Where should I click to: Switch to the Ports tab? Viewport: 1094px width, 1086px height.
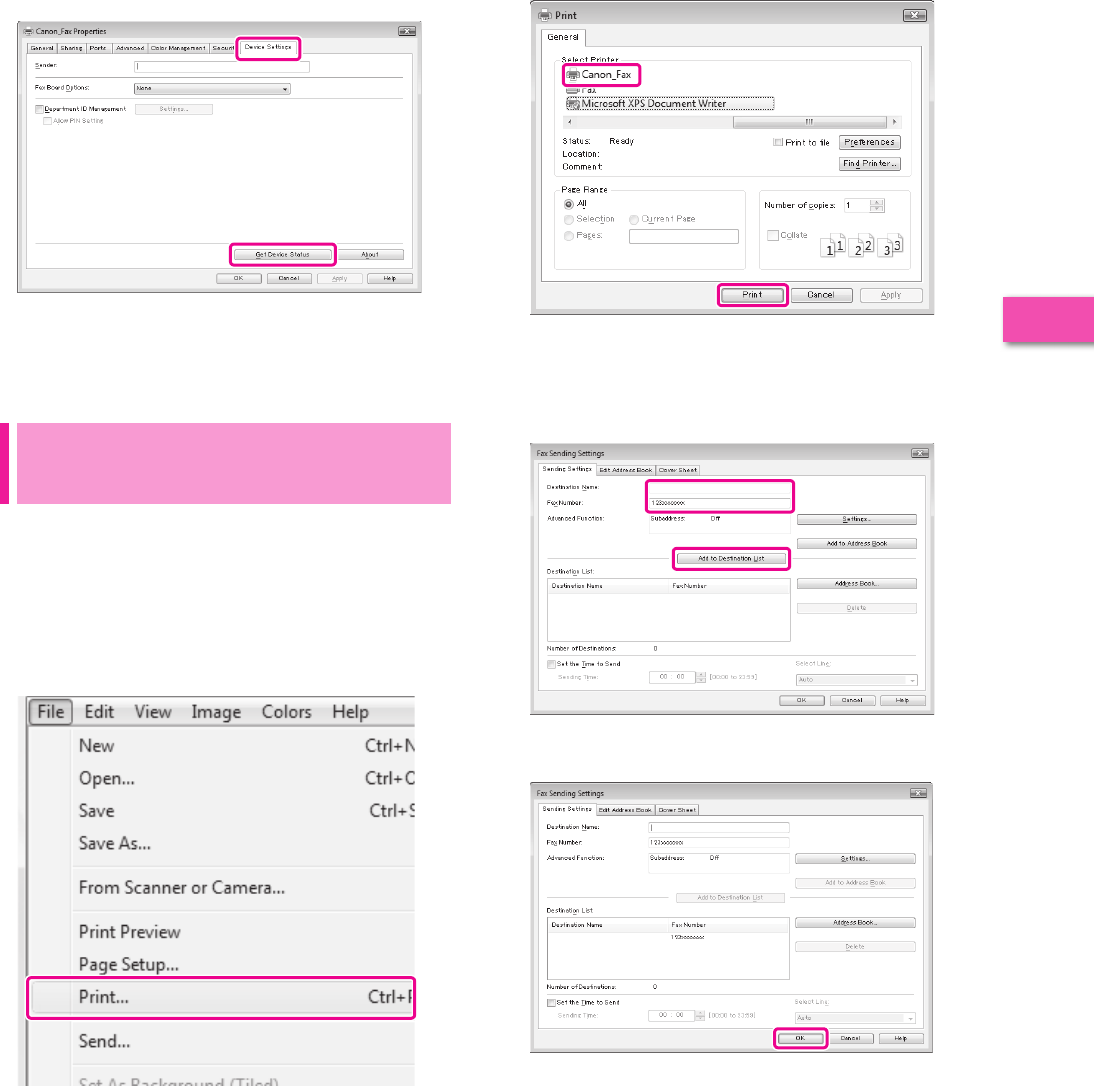click(x=98, y=48)
